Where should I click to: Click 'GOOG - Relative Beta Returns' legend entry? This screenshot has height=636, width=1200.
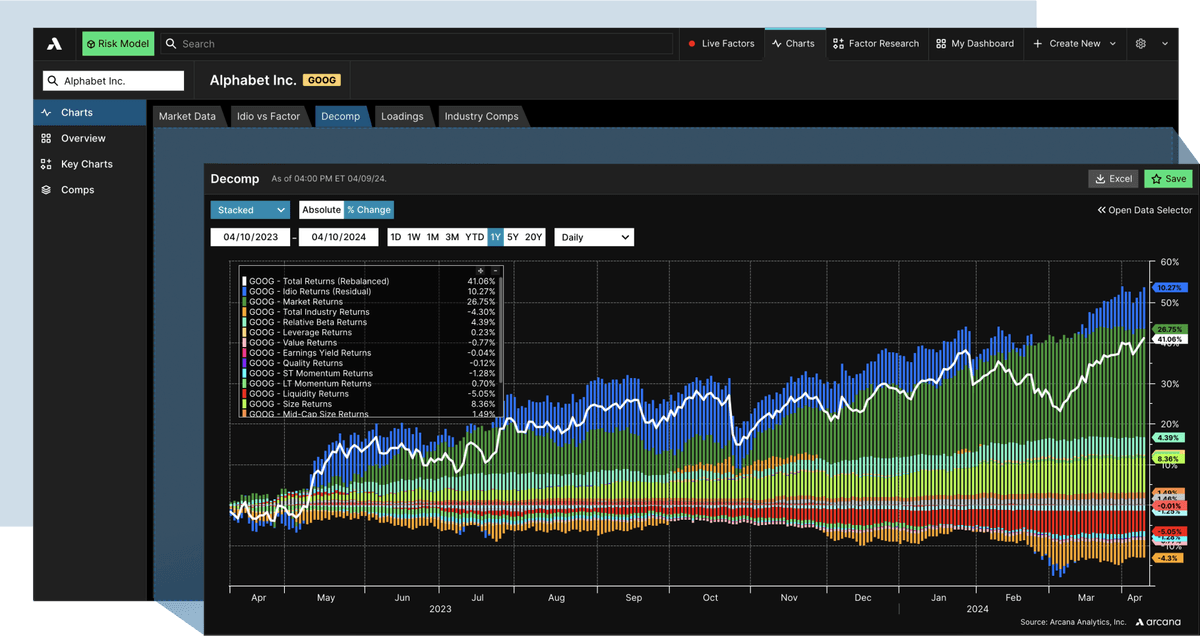click(x=308, y=322)
